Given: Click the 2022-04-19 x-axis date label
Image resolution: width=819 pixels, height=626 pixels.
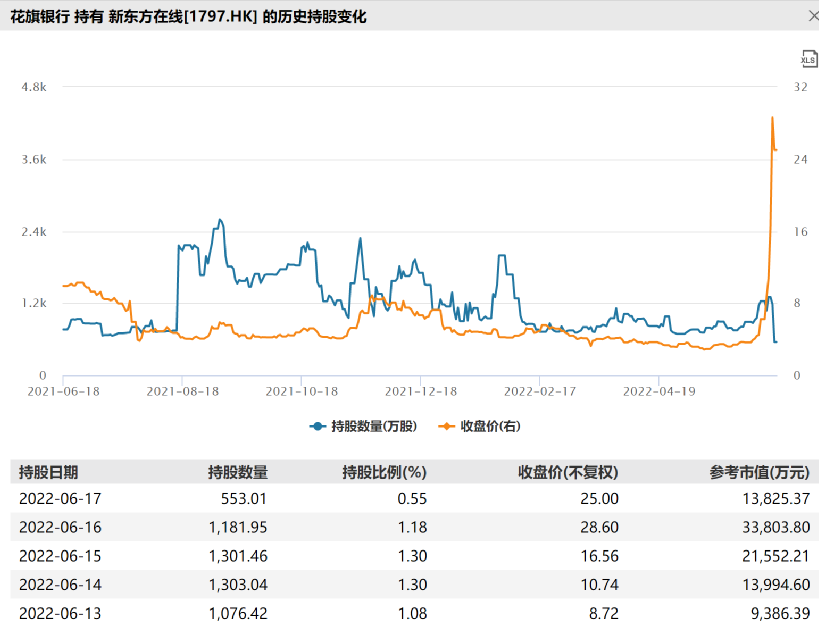Looking at the screenshot, I should [659, 391].
